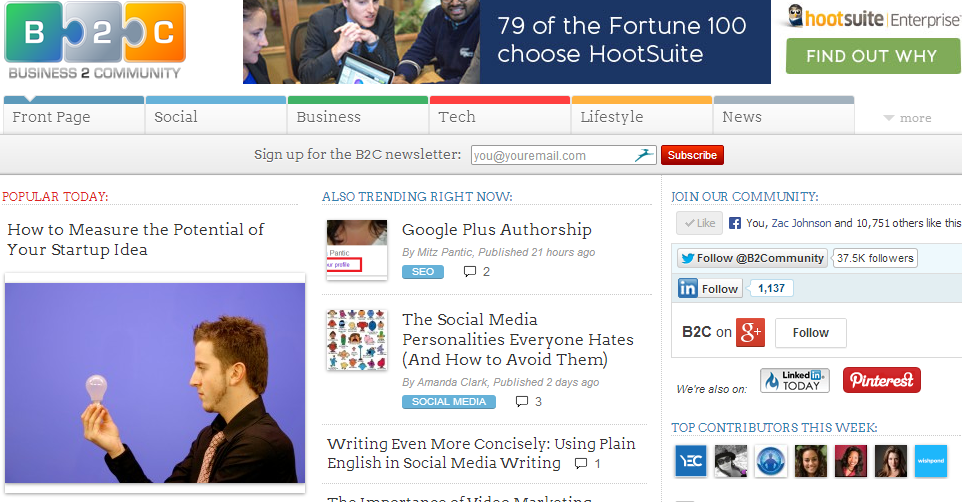Viewport: 962px width, 502px height.
Task: Follow @B2Community on Twitter
Action: (752, 258)
